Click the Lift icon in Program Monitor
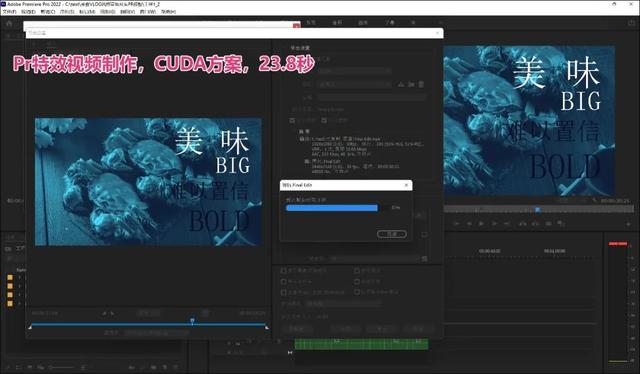Image resolution: width=640 pixels, height=374 pixels. [522, 224]
